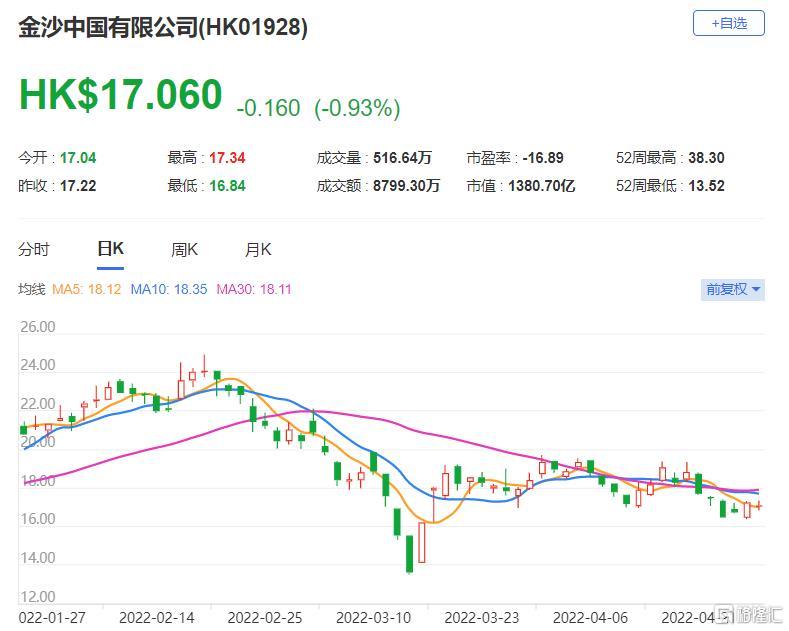Image resolution: width=789 pixels, height=631 pixels.
Task: Click the +自选 add to watchlist button
Action: [x=729, y=23]
